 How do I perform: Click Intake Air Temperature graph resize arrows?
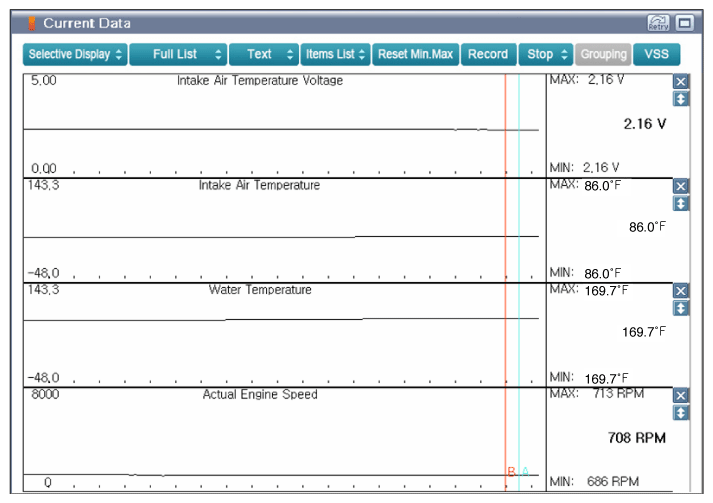(x=681, y=203)
